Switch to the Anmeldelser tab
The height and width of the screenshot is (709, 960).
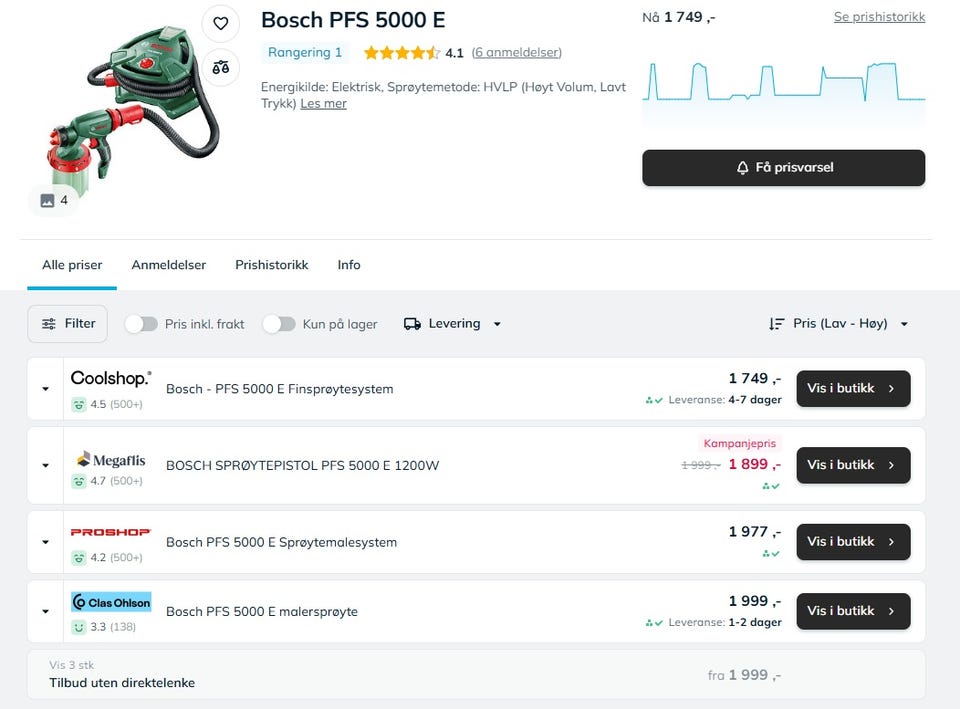[x=168, y=265]
